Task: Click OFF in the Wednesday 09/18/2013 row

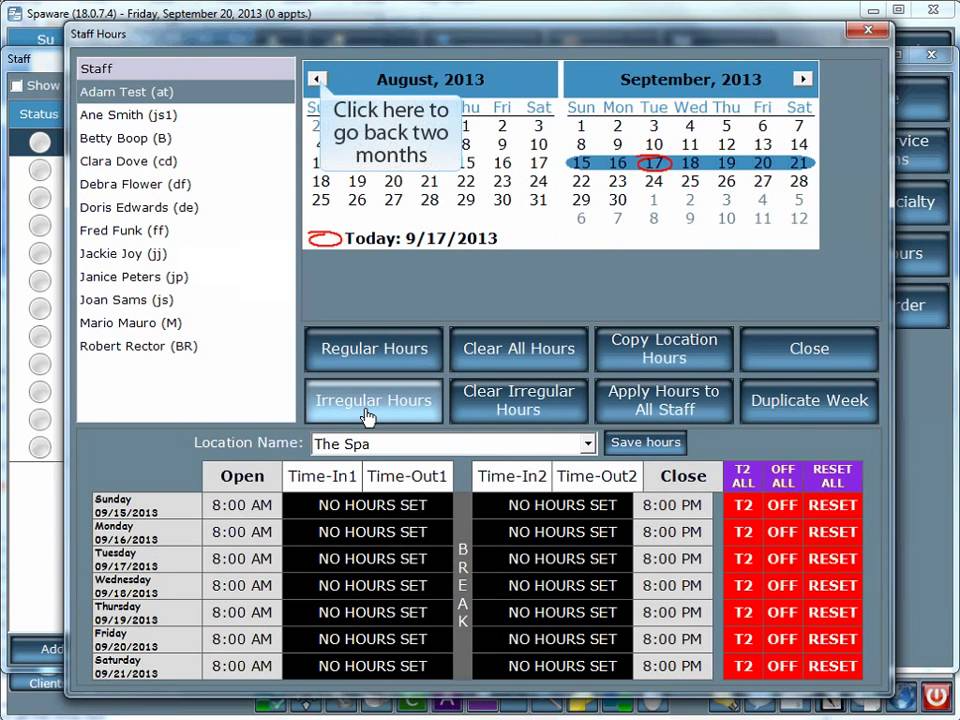Action: click(x=782, y=586)
